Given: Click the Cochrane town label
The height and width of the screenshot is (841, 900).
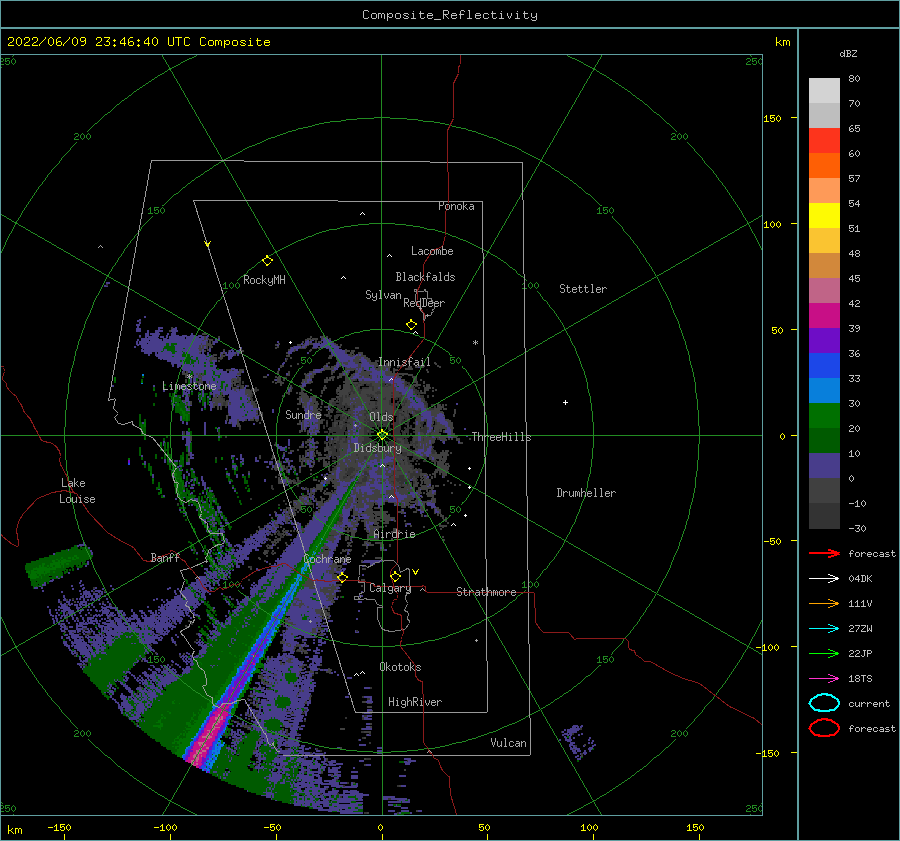Looking at the screenshot, I should click(327, 559).
